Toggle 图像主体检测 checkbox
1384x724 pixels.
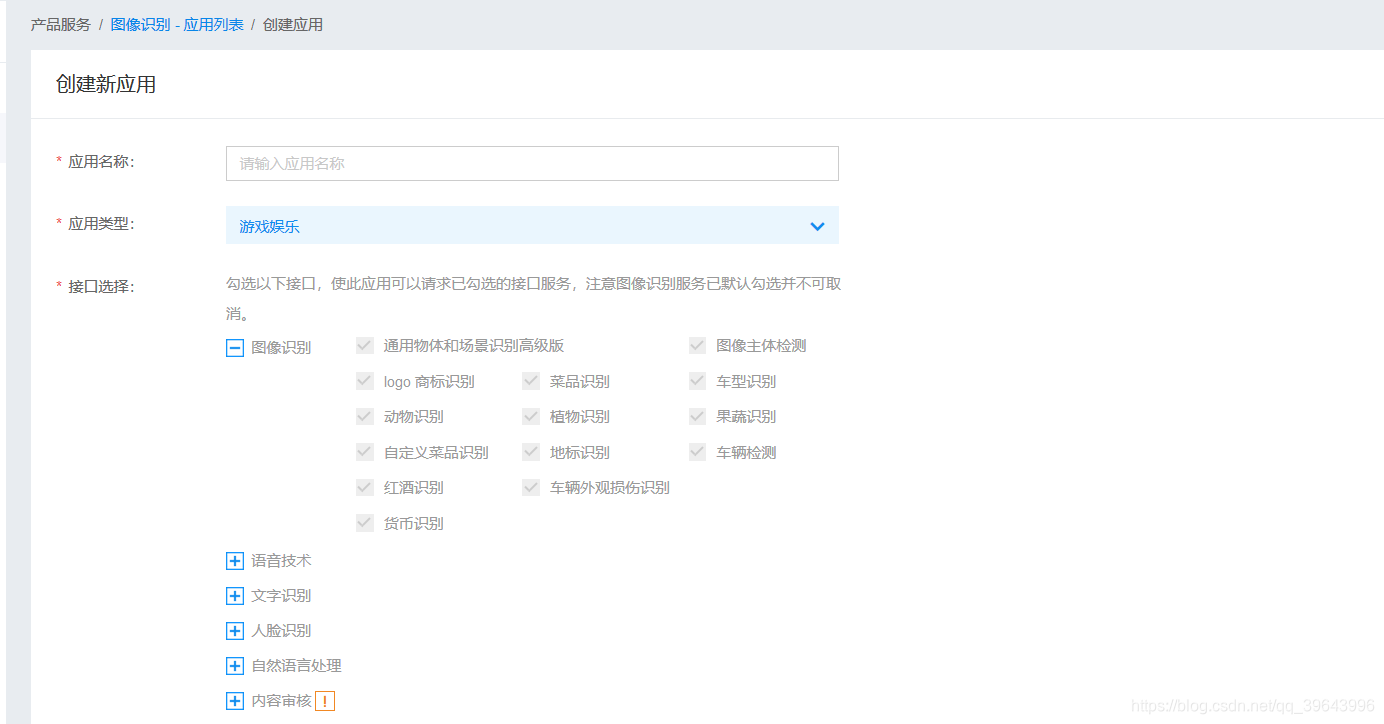click(698, 346)
